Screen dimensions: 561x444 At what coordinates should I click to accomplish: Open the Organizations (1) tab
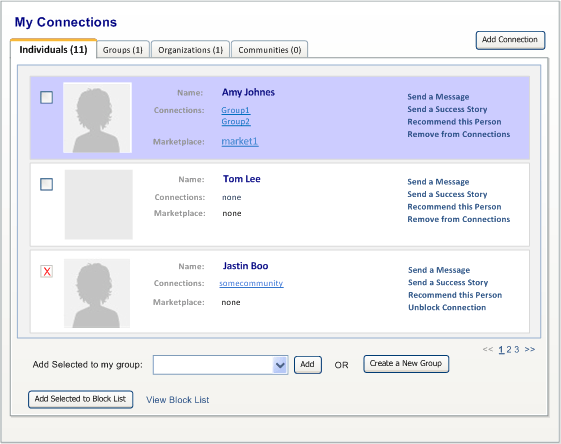(190, 50)
